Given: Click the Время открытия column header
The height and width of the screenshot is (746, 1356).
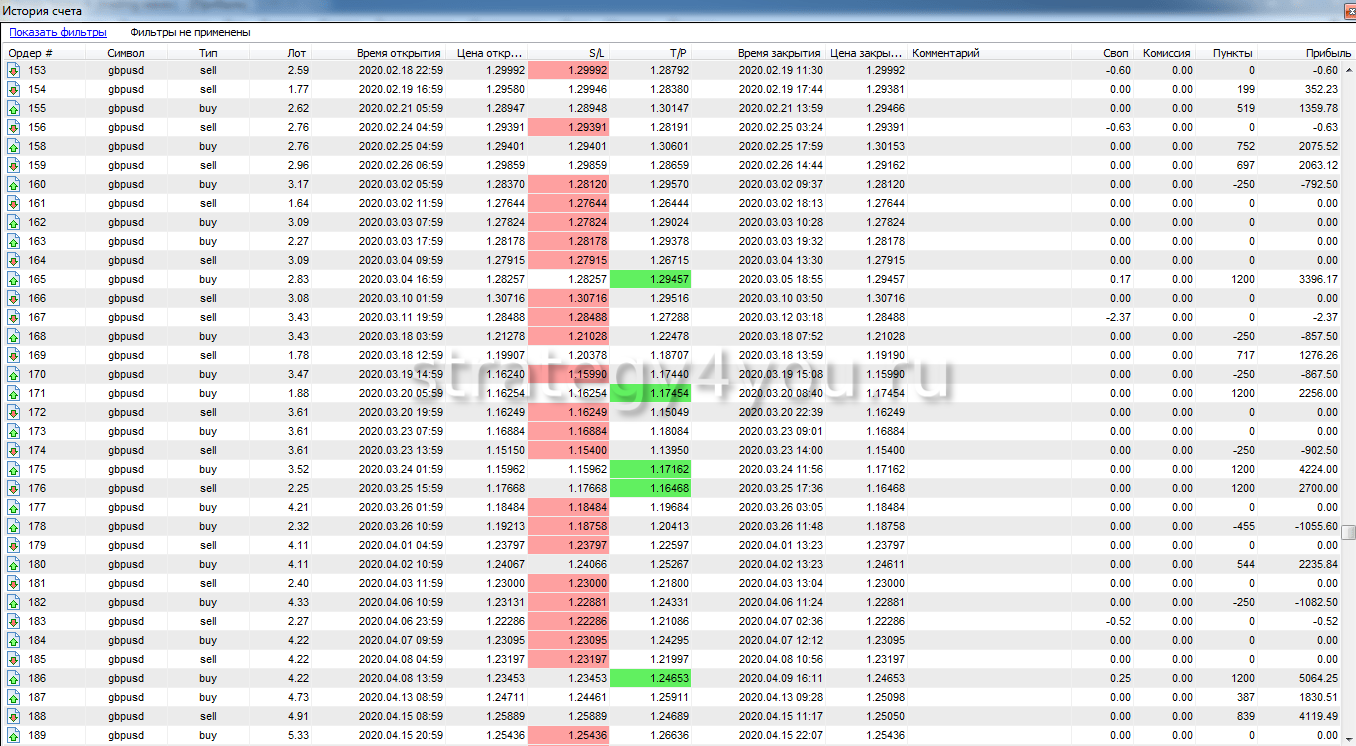Looking at the screenshot, I should (398, 53).
